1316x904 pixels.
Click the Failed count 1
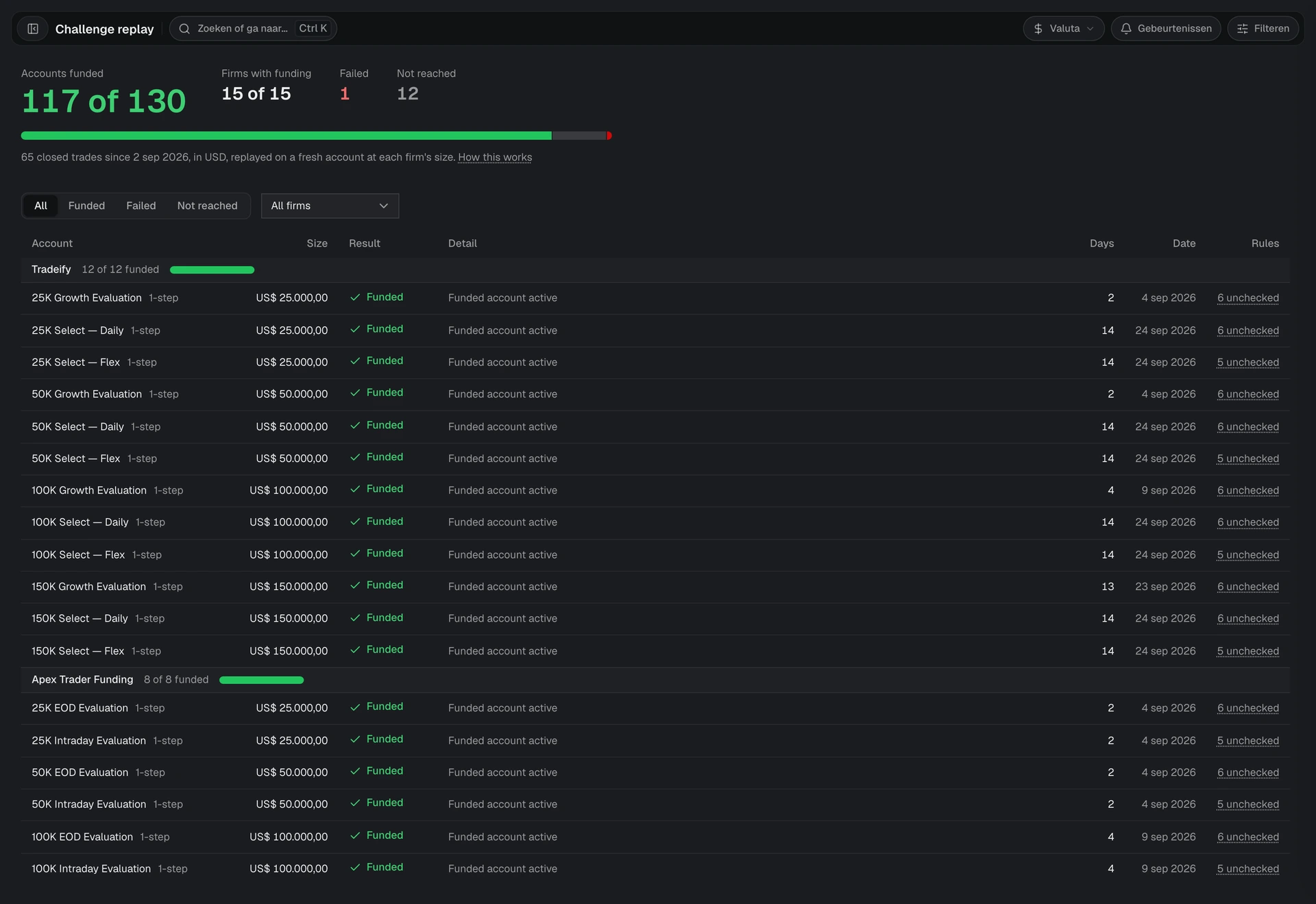coord(345,94)
